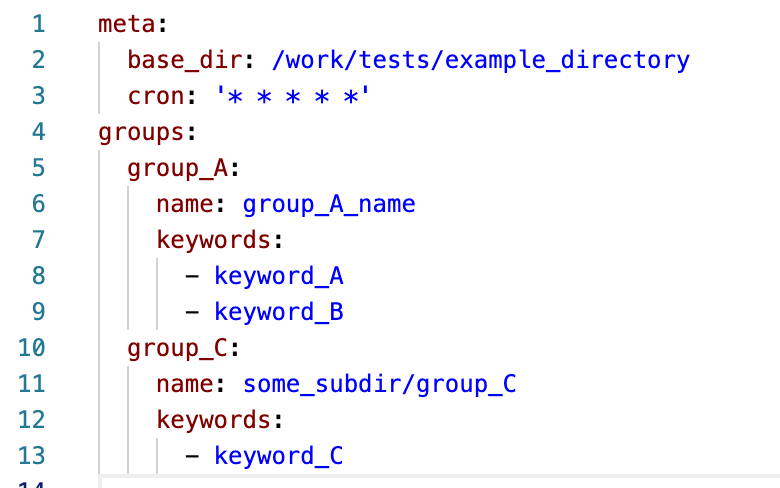
Task: Click line number 1 in the gutter
Action: point(39,24)
